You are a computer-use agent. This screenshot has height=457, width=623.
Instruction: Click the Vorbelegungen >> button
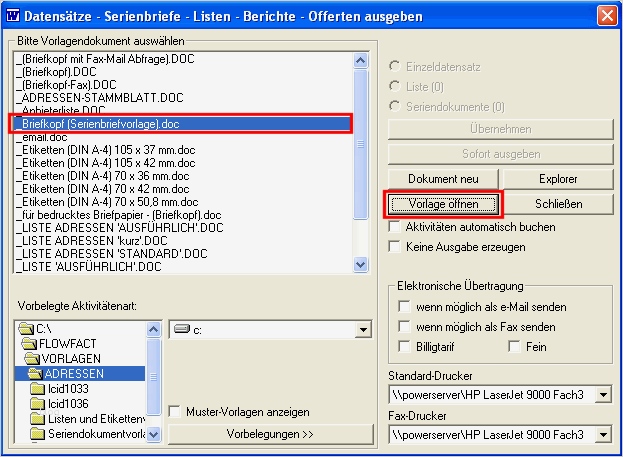pyautogui.click(x=270, y=434)
